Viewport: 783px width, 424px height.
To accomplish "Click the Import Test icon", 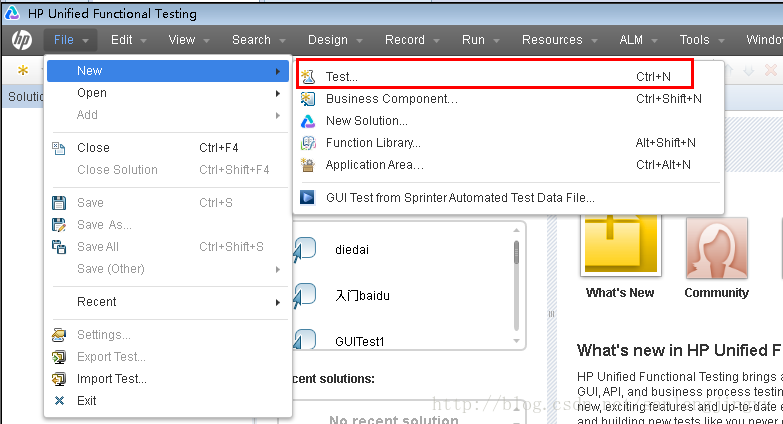I will click(59, 379).
